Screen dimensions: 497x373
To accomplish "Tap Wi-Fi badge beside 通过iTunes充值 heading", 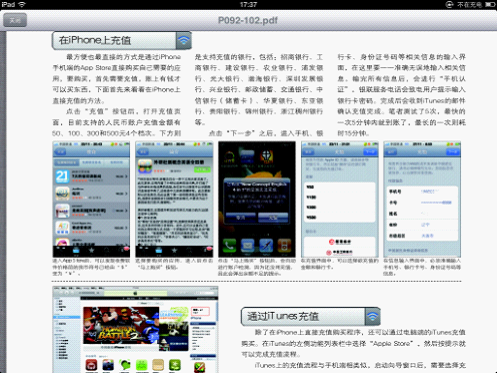I will tap(373, 316).
